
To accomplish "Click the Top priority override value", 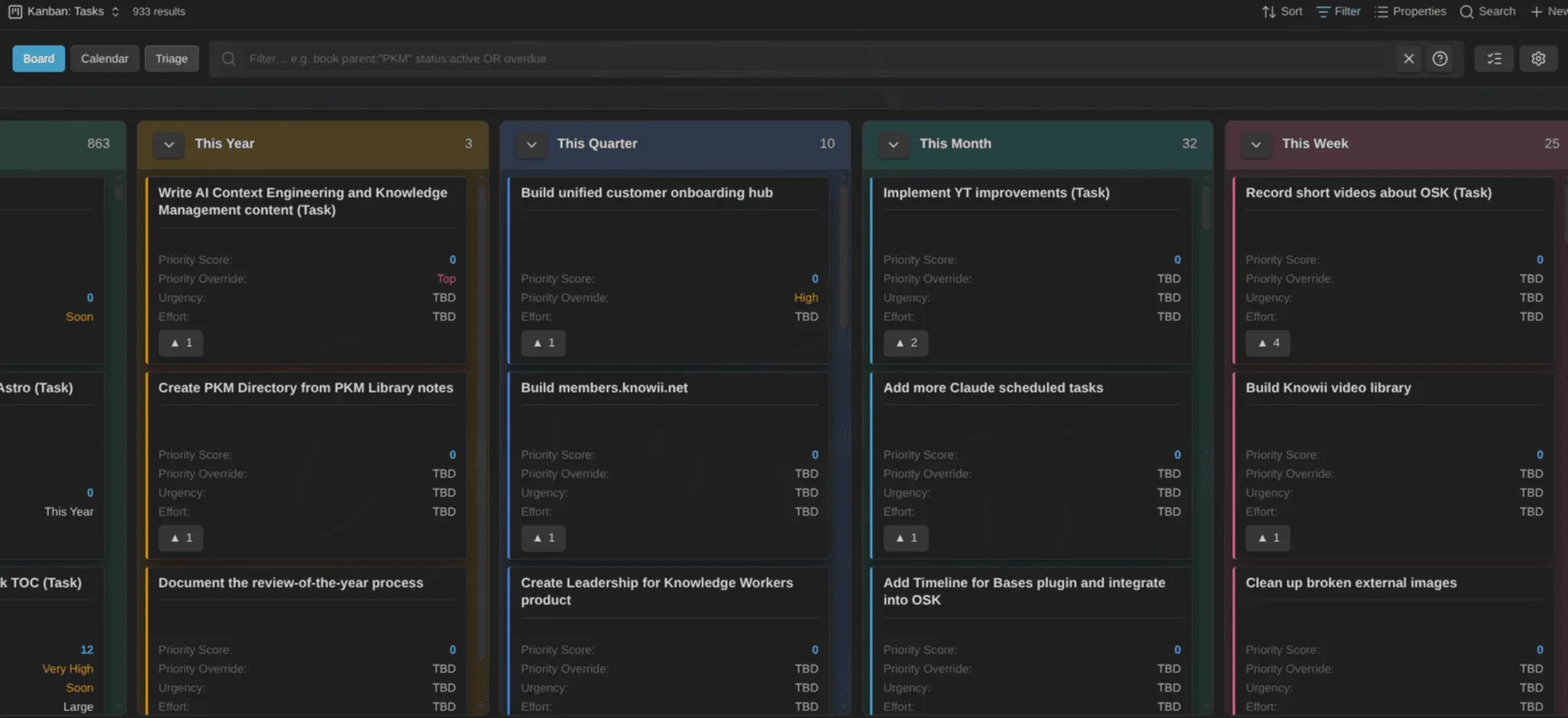I will (x=446, y=279).
